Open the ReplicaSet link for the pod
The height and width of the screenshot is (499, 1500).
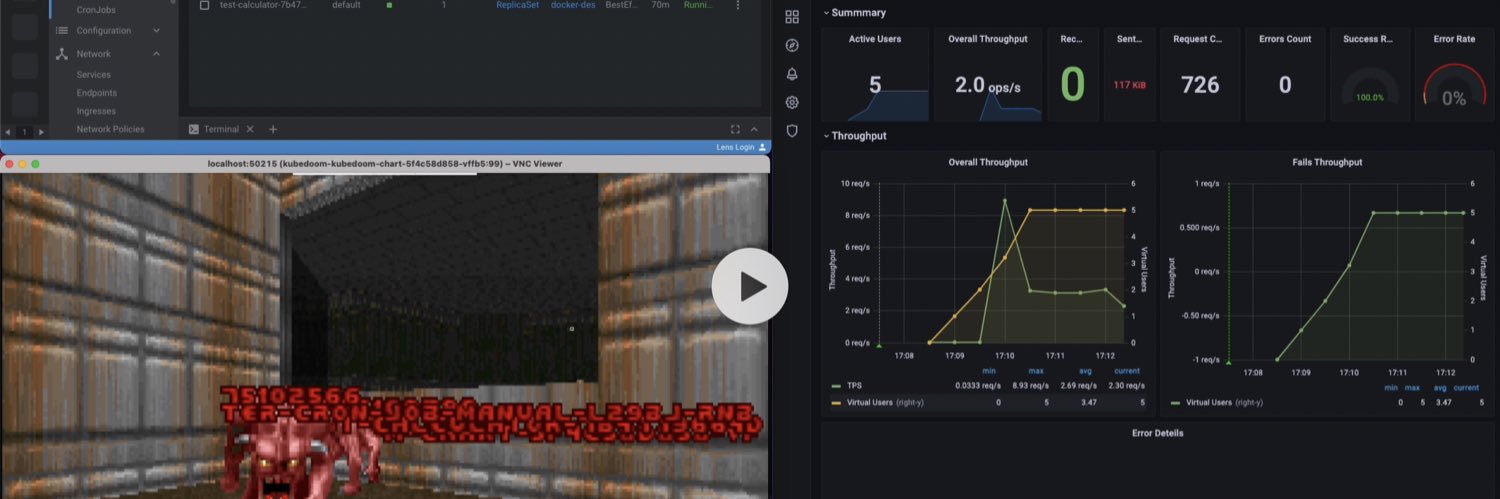click(518, 5)
